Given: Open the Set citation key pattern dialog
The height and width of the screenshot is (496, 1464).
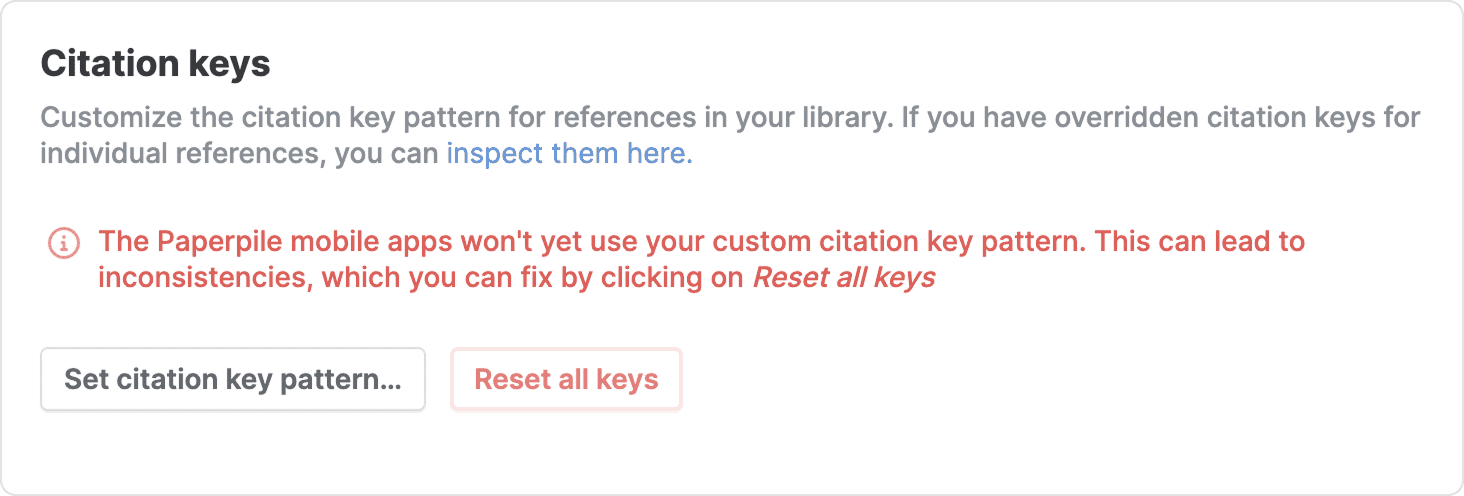Looking at the screenshot, I should click(x=233, y=379).
